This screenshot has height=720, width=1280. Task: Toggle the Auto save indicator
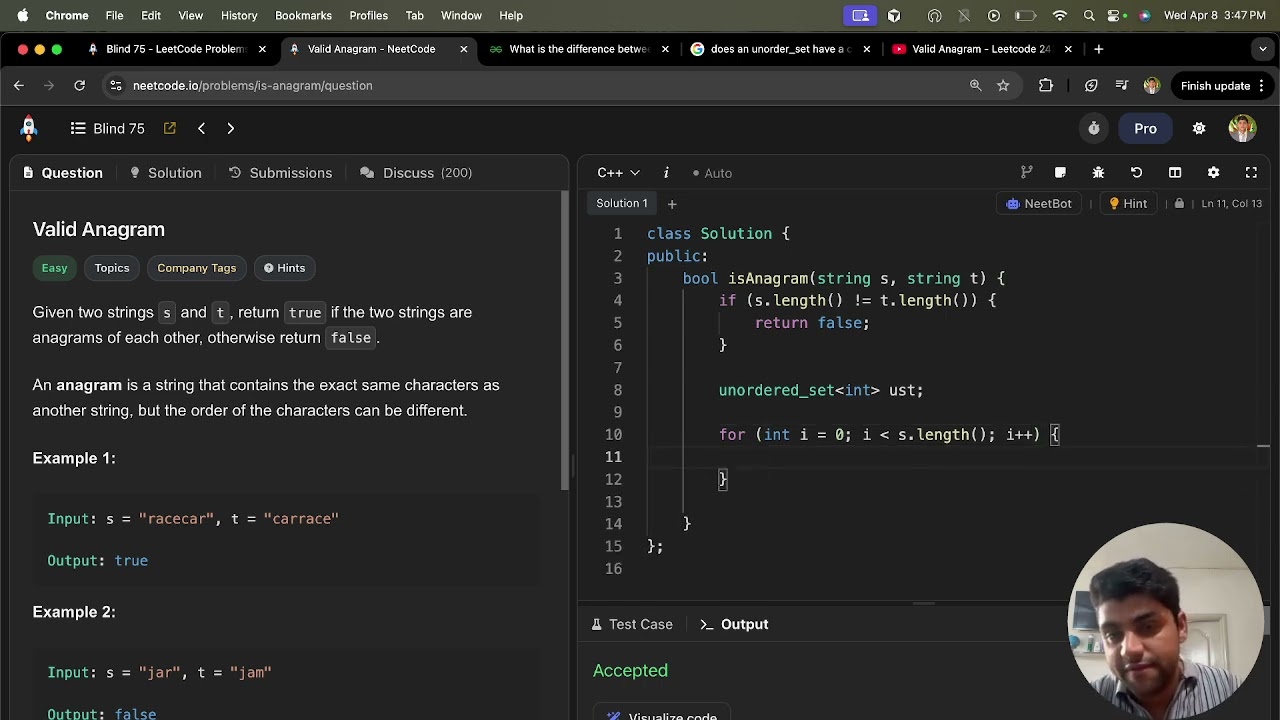tap(712, 173)
